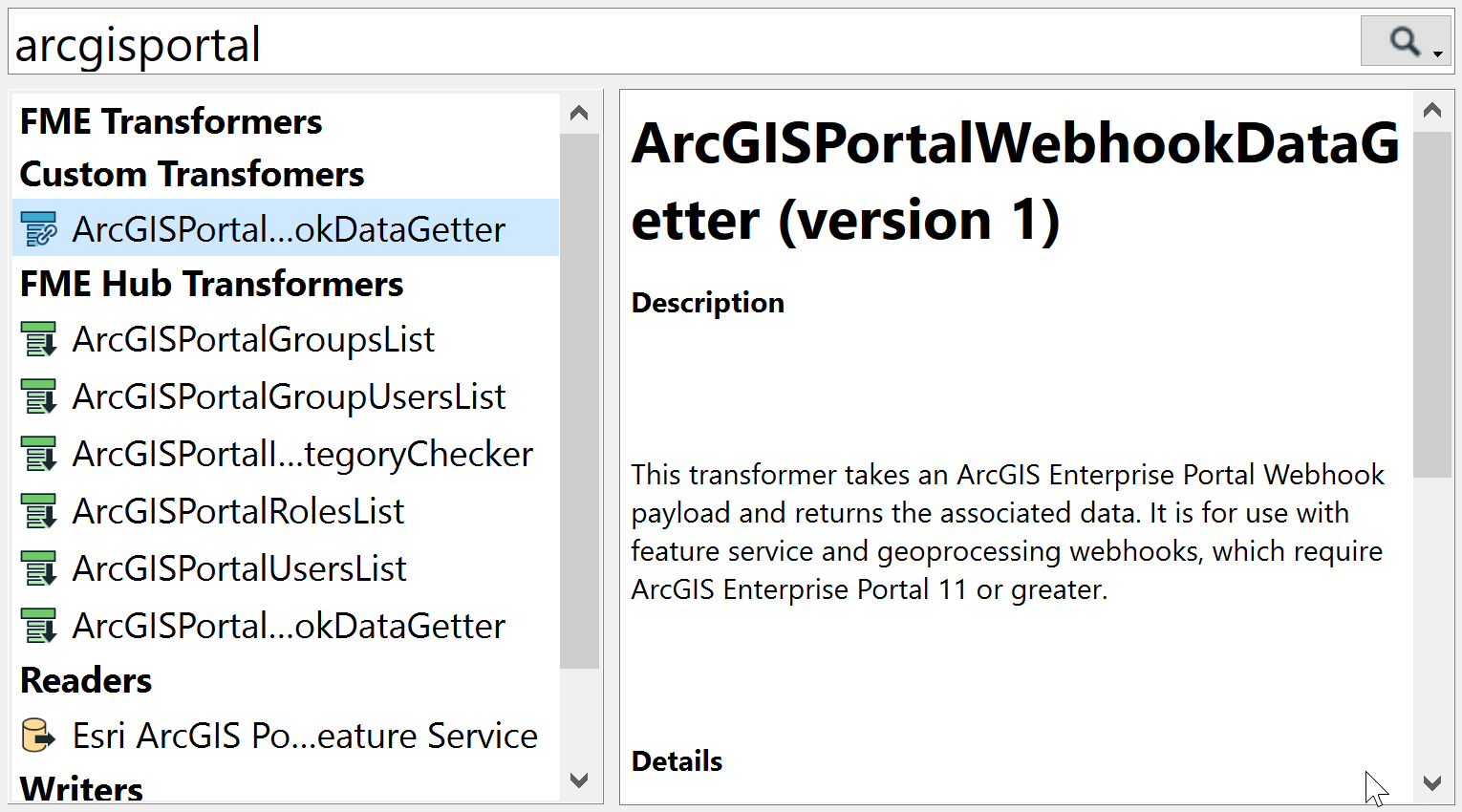Click the arcgisportal search input field
This screenshot has height=812, width=1462.
(382, 41)
